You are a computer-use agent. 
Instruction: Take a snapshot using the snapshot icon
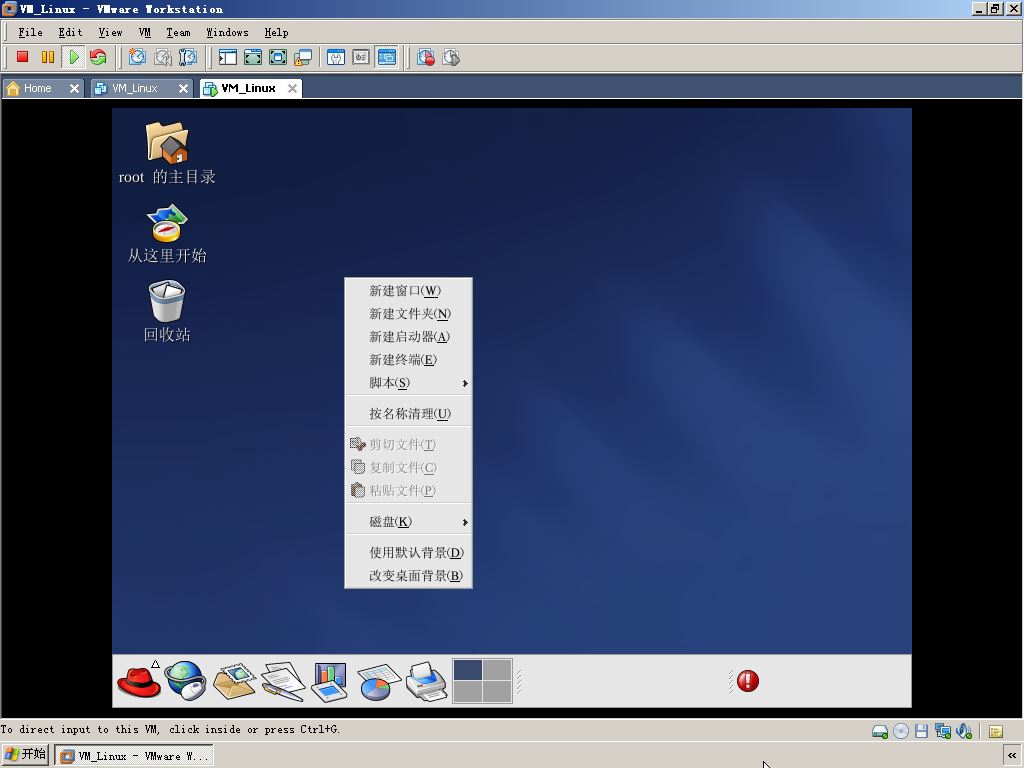pyautogui.click(x=136, y=57)
